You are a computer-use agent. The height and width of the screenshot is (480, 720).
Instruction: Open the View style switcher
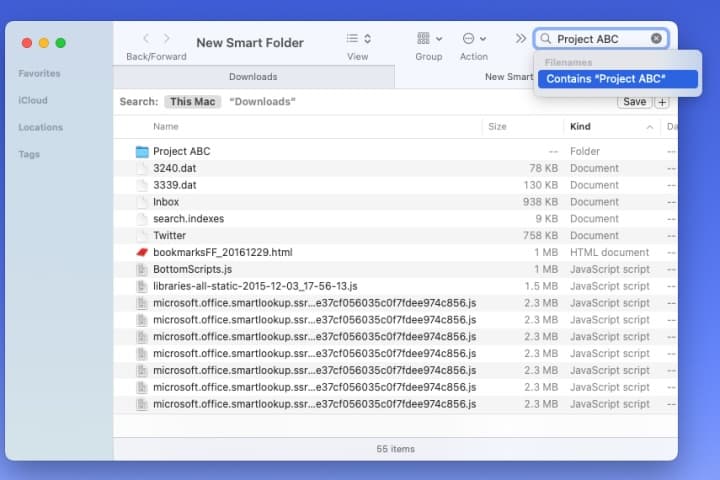tap(358, 39)
